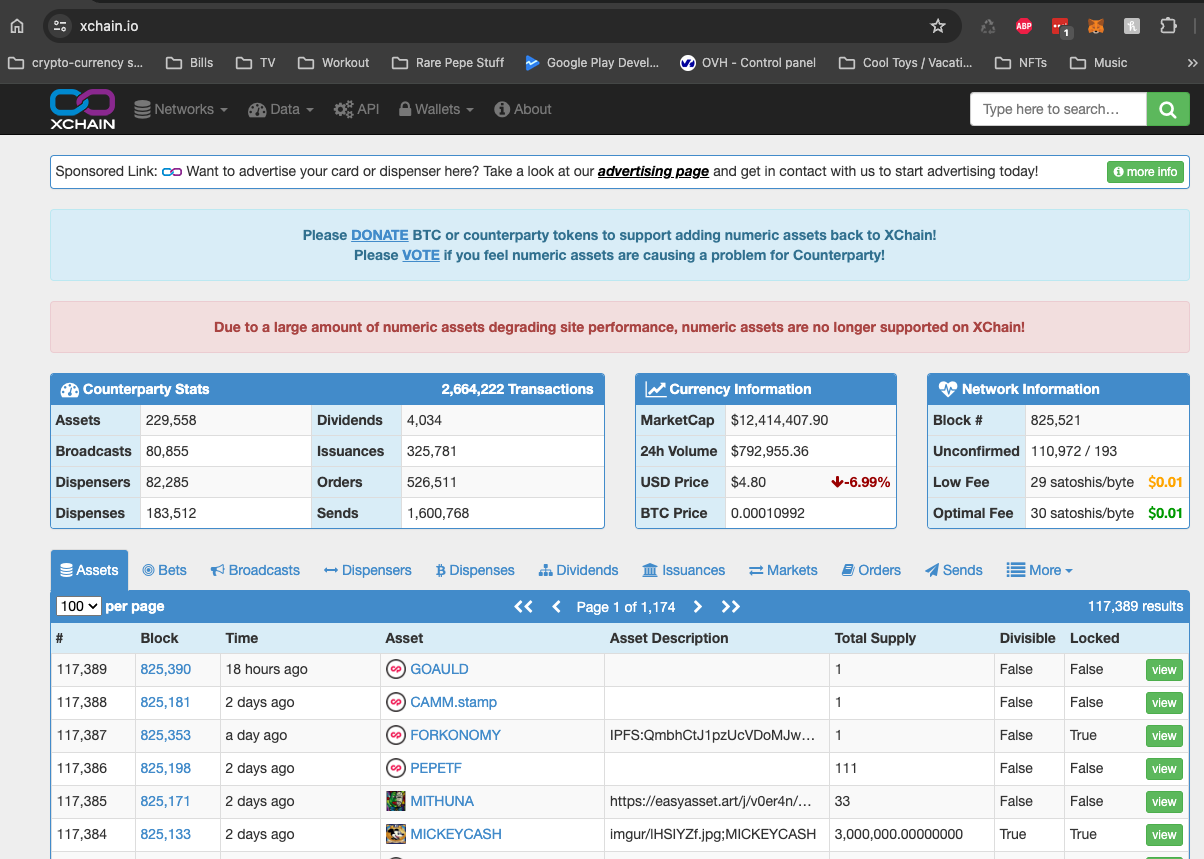The width and height of the screenshot is (1204, 859).
Task: View the MICKEYCASH asset row
Action: (x=1164, y=835)
